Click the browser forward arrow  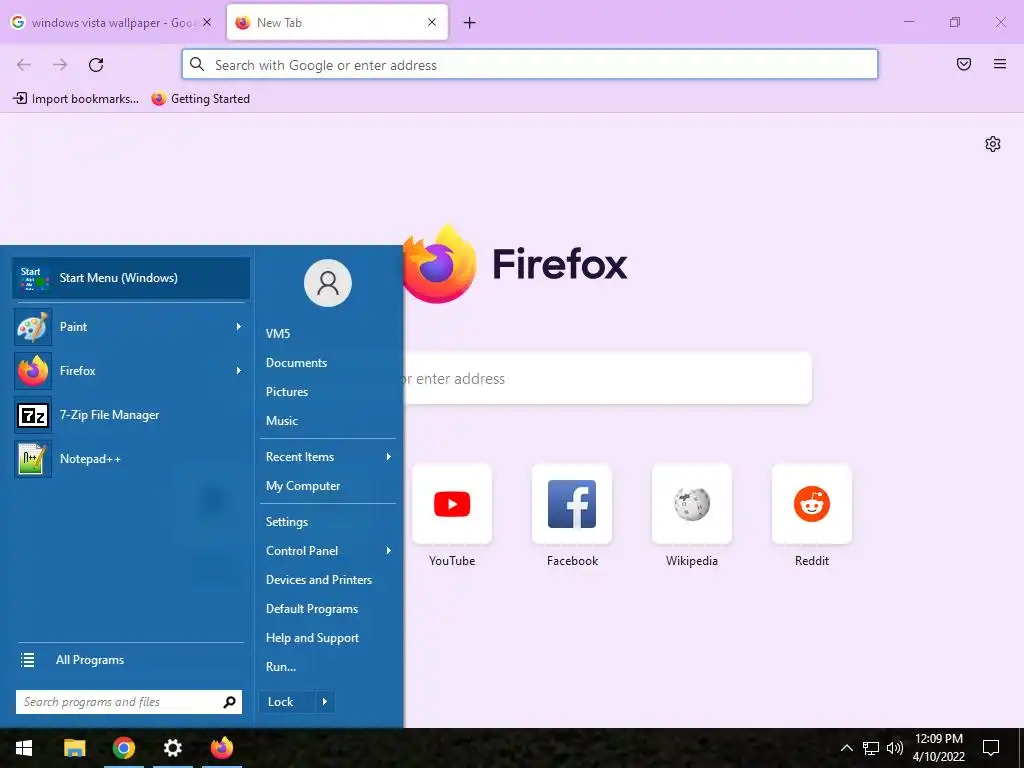pos(60,65)
